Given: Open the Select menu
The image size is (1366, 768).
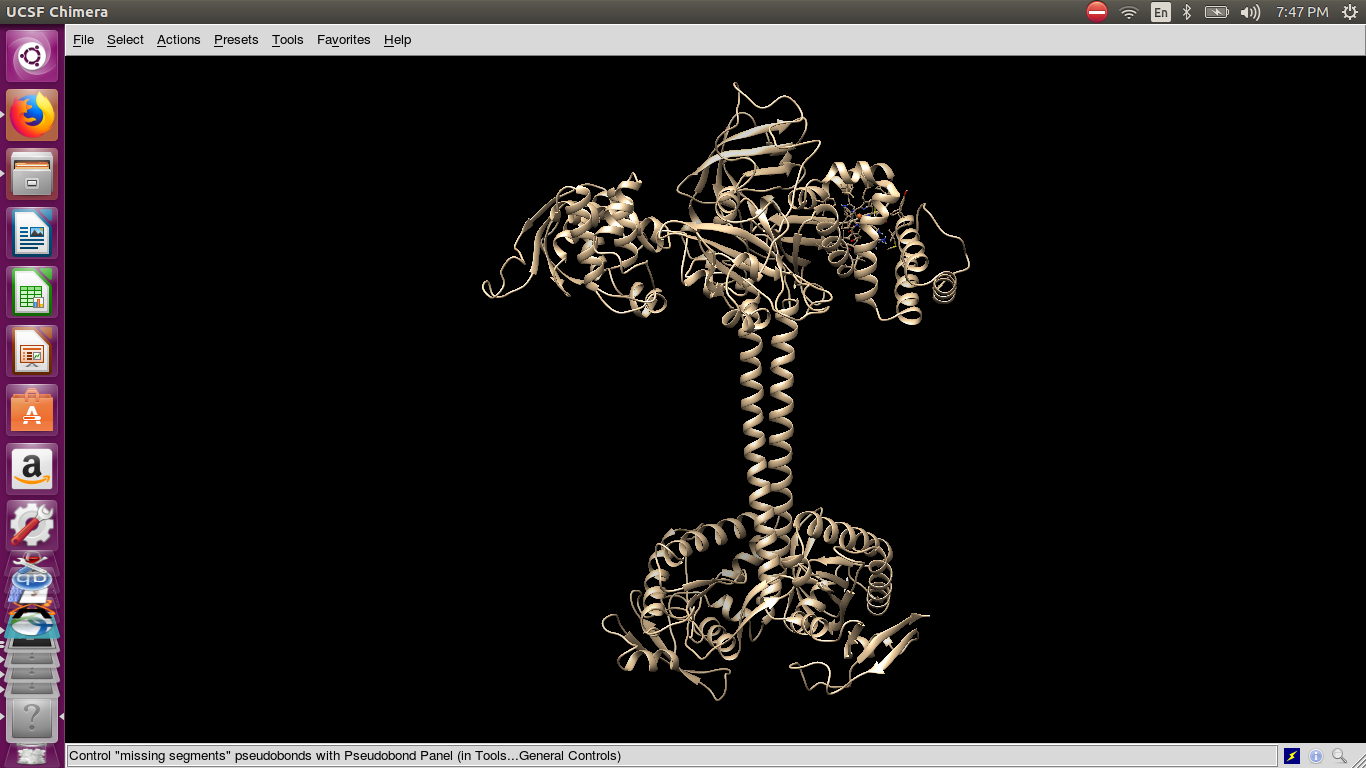Looking at the screenshot, I should tap(125, 40).
